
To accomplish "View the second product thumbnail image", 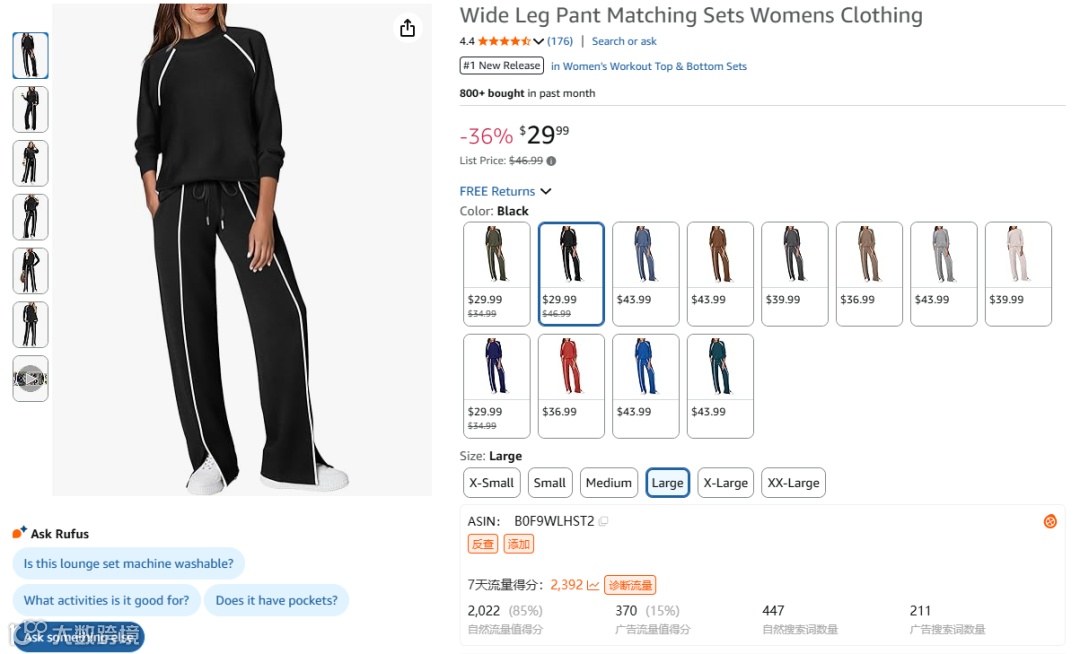I will [30, 109].
